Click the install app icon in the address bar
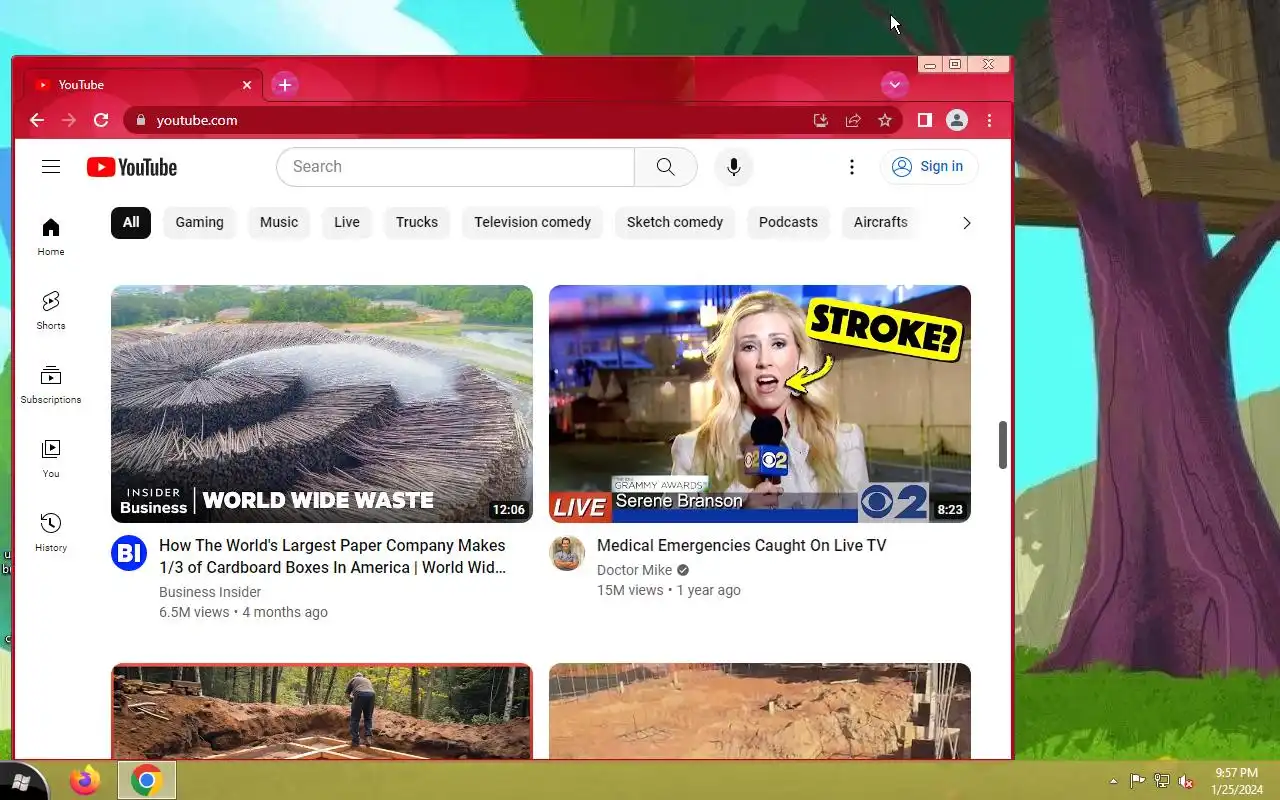The image size is (1280, 800). 821,120
